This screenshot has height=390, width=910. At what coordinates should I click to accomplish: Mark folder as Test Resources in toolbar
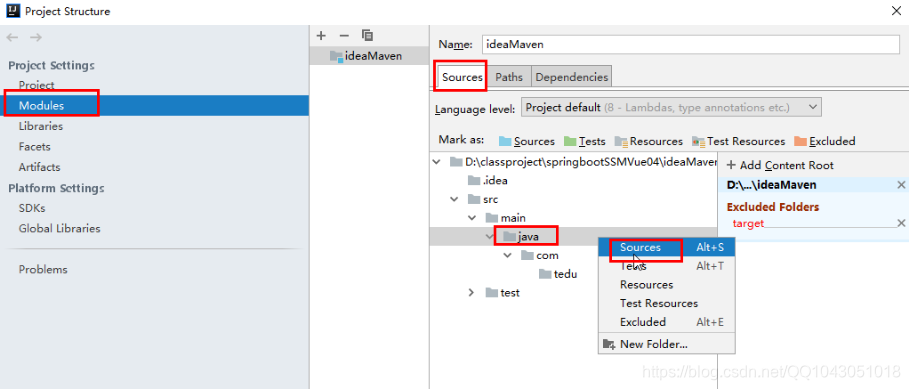(738, 142)
